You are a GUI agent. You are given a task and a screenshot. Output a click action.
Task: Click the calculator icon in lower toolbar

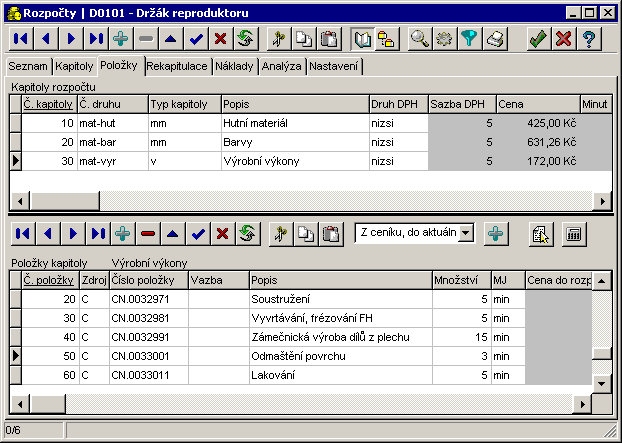tap(574, 233)
